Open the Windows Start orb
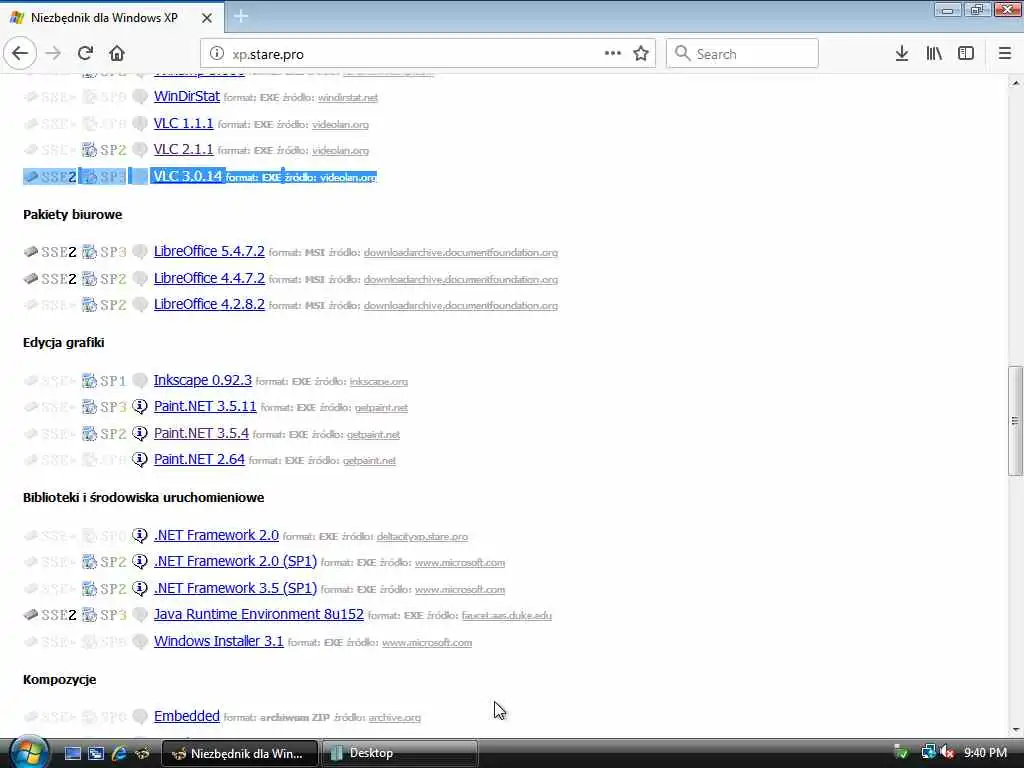 tap(28, 752)
